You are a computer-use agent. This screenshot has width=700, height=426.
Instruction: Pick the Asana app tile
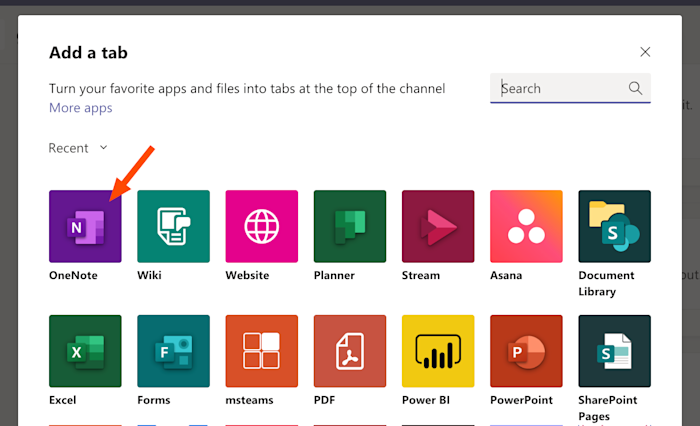point(526,226)
